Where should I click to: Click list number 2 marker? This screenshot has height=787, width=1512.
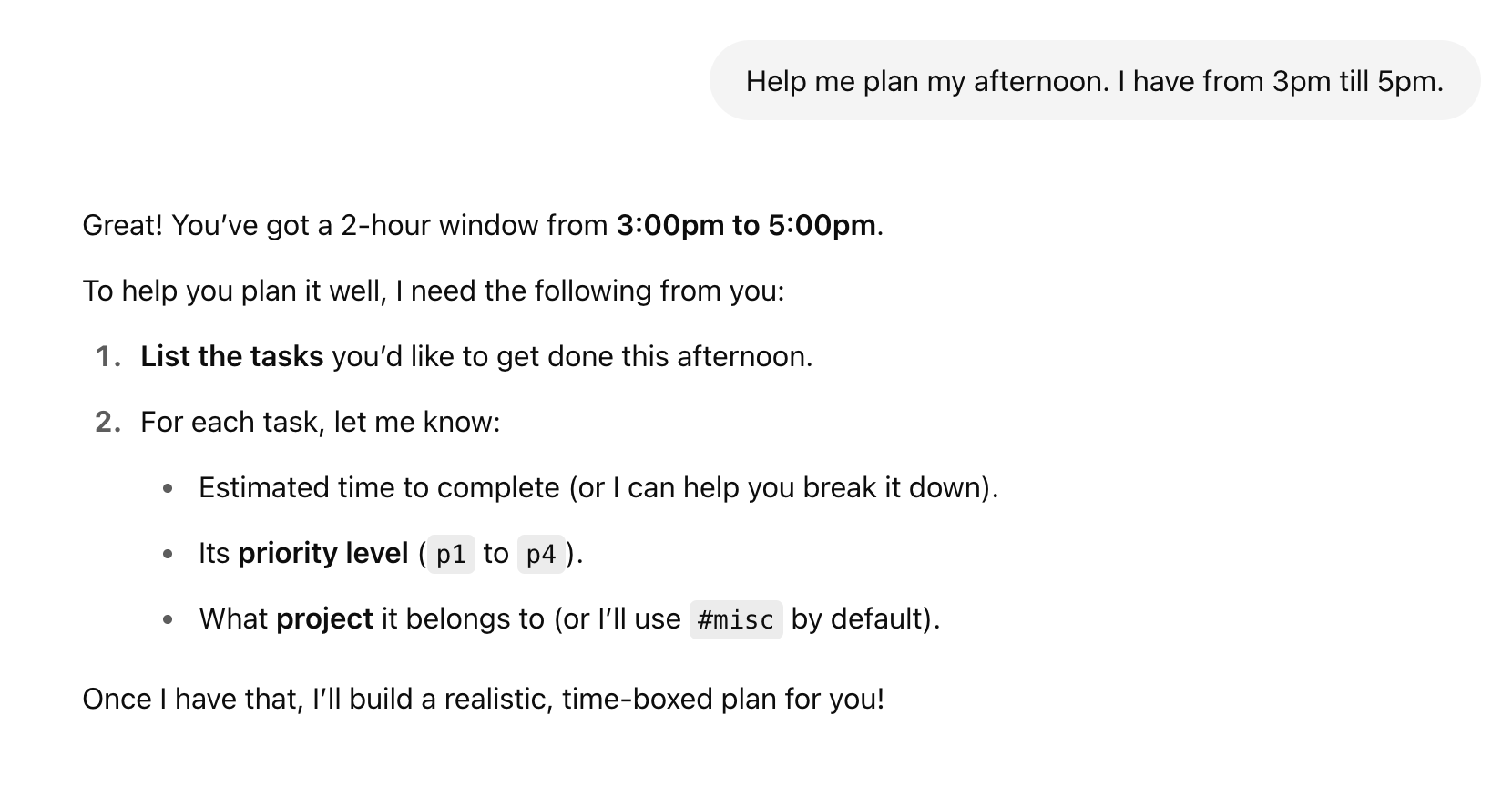pos(108,422)
